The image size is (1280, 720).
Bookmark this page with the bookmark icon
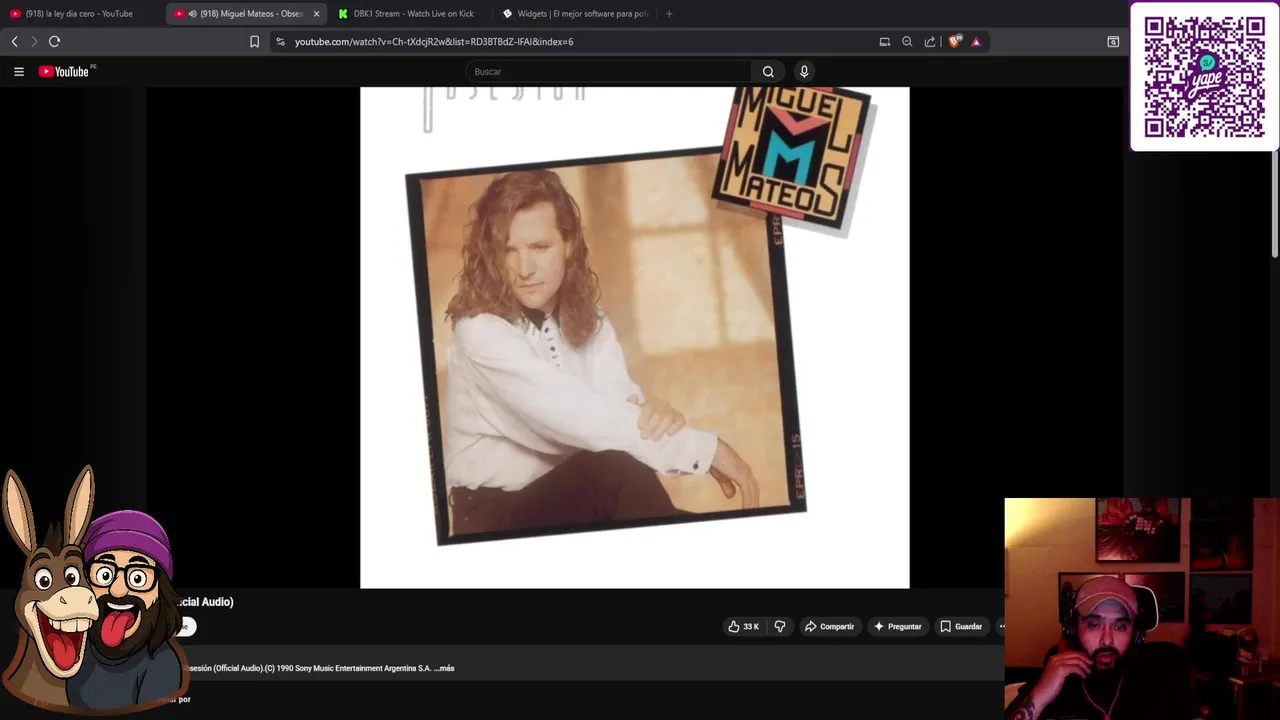[254, 42]
